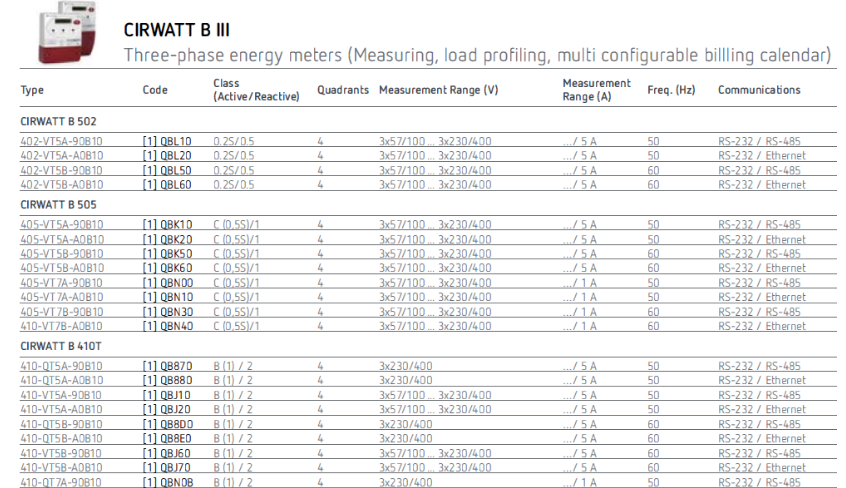Image resolution: width=846 pixels, height=488 pixels.
Task: Select type '405-VT7A-90B10'
Action: pos(62,283)
